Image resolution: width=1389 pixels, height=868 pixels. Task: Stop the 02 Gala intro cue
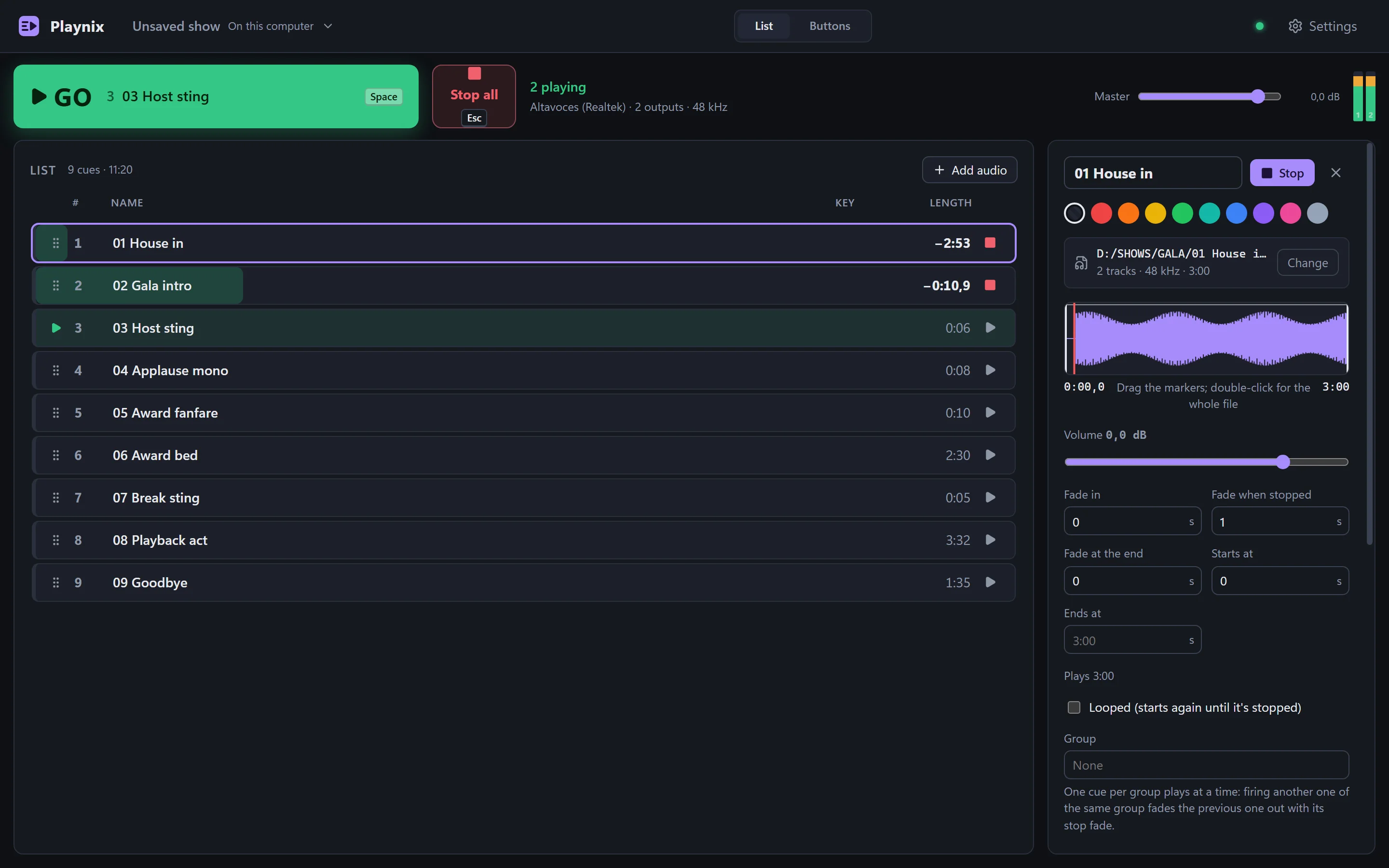point(990,285)
